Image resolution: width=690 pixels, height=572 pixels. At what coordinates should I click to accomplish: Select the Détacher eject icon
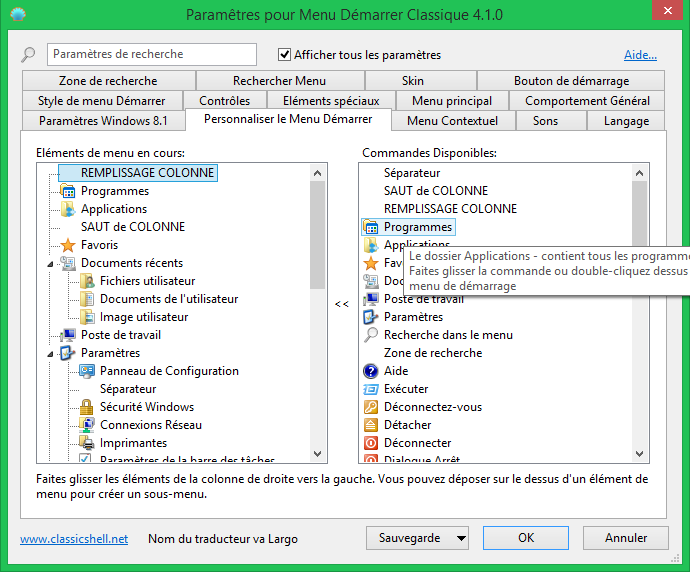coord(371,425)
